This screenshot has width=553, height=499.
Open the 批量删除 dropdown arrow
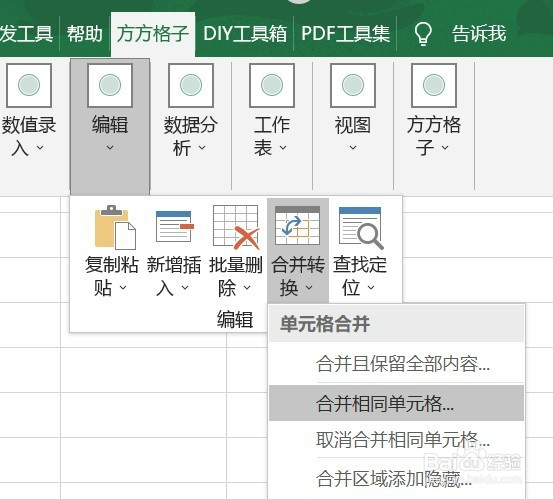(x=247, y=288)
